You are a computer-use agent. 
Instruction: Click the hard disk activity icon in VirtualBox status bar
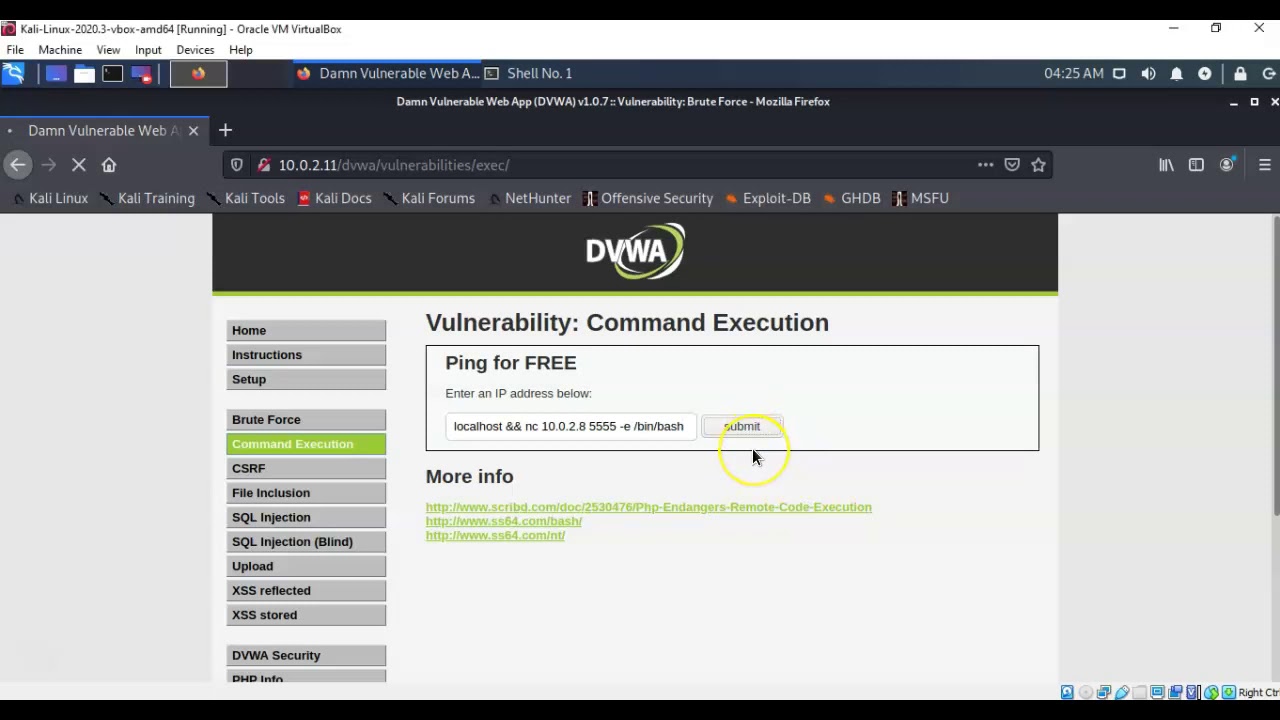click(x=1067, y=692)
